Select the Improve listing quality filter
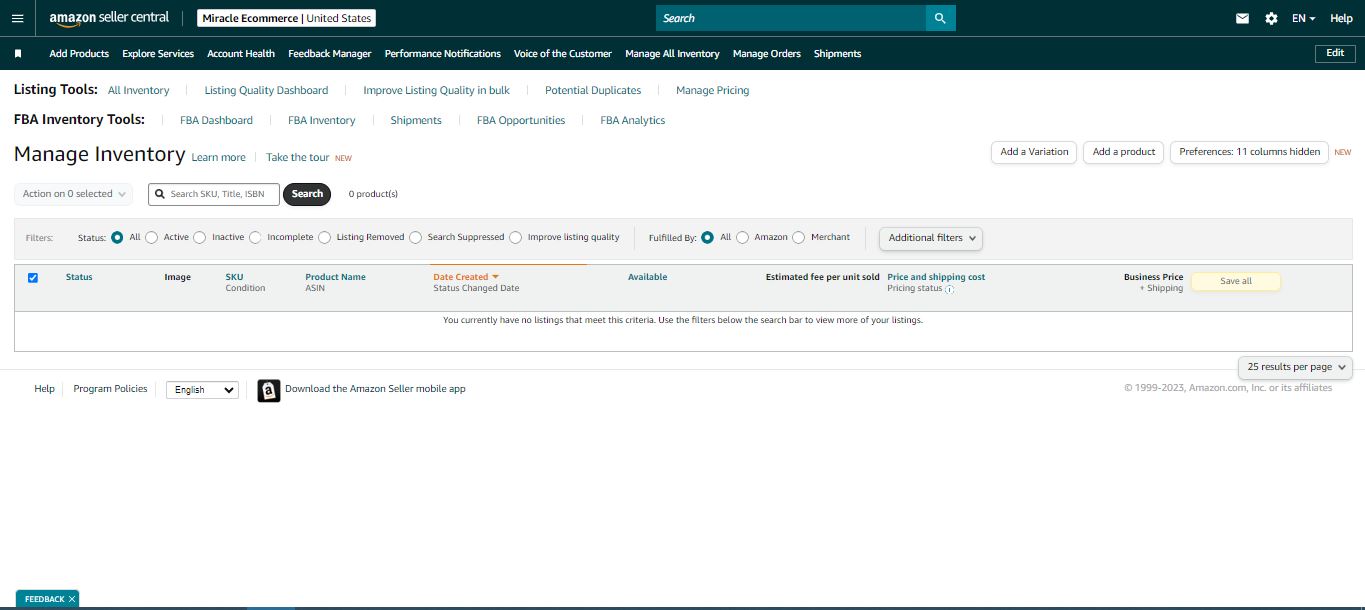This screenshot has width=1365, height=610. pos(515,238)
